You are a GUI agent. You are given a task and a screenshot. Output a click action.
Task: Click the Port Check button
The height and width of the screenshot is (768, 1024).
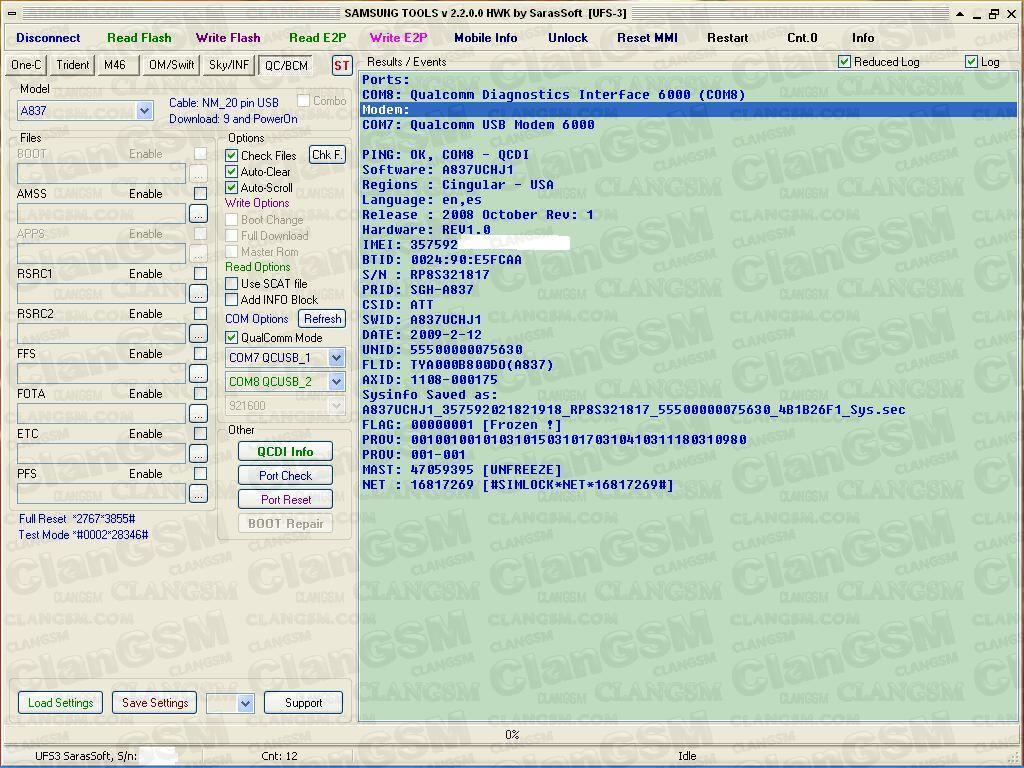(x=285, y=475)
